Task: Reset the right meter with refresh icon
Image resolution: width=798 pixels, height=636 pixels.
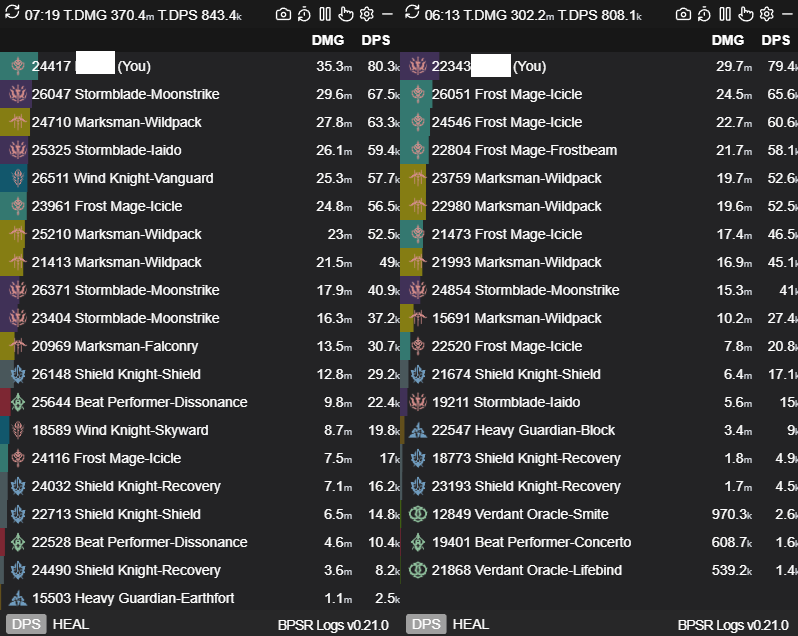Action: point(412,12)
